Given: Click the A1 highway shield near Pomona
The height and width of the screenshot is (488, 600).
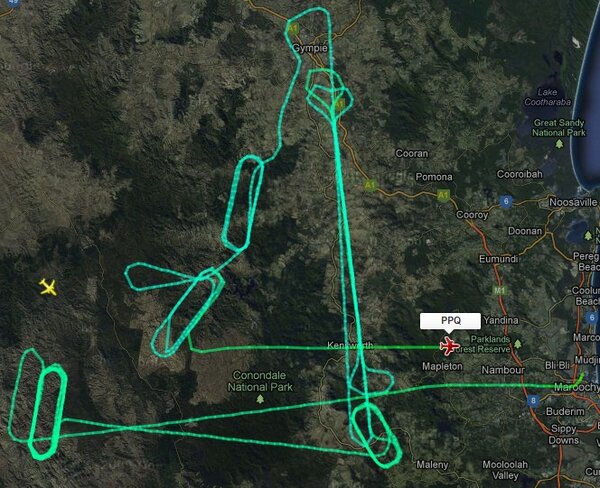Looking at the screenshot, I should click(x=443, y=196).
